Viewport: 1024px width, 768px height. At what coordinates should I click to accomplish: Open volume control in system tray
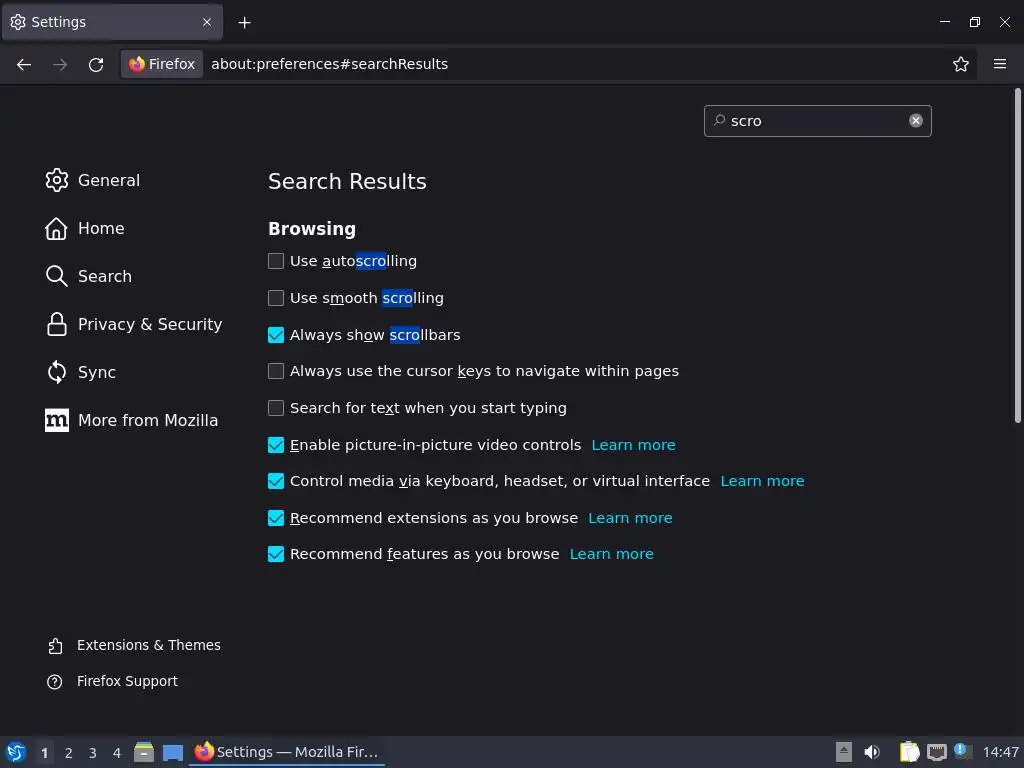tap(872, 752)
